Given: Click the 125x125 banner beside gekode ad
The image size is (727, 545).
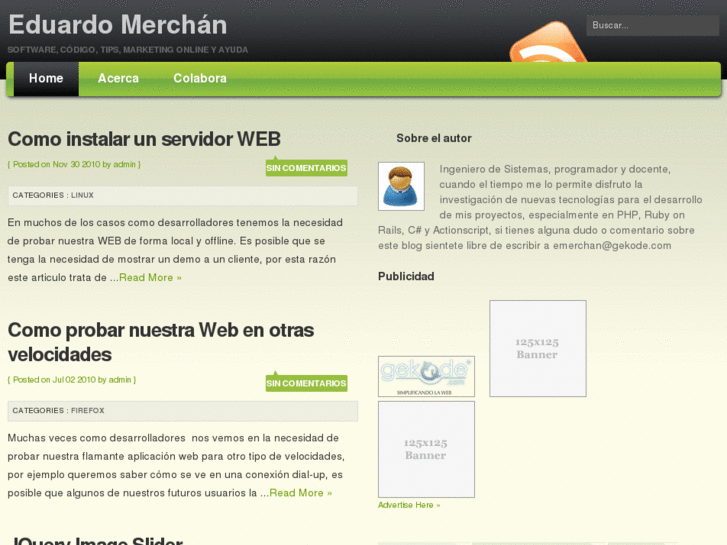Looking at the screenshot, I should coord(538,348).
